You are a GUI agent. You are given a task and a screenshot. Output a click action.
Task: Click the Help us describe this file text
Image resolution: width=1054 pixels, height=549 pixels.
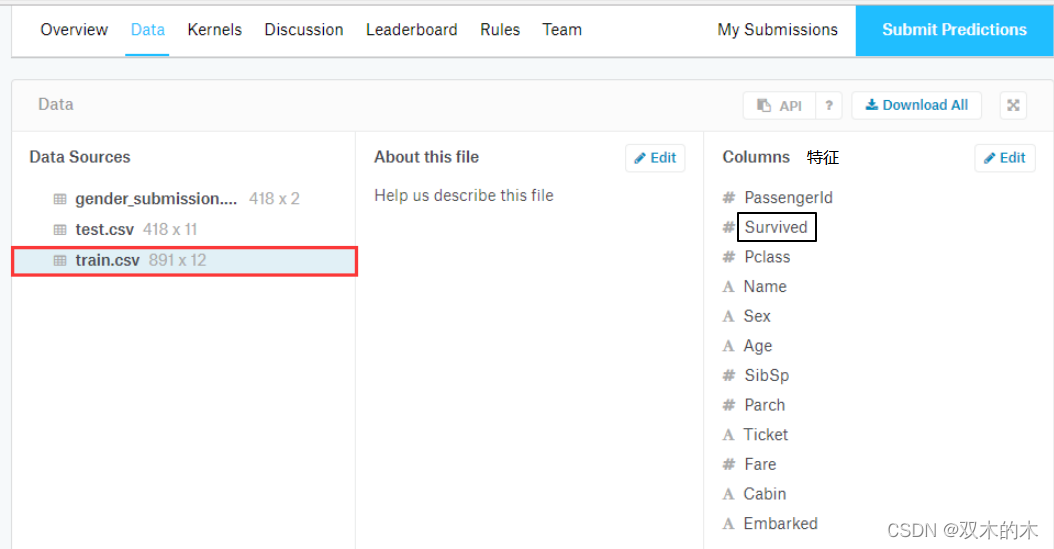point(463,195)
